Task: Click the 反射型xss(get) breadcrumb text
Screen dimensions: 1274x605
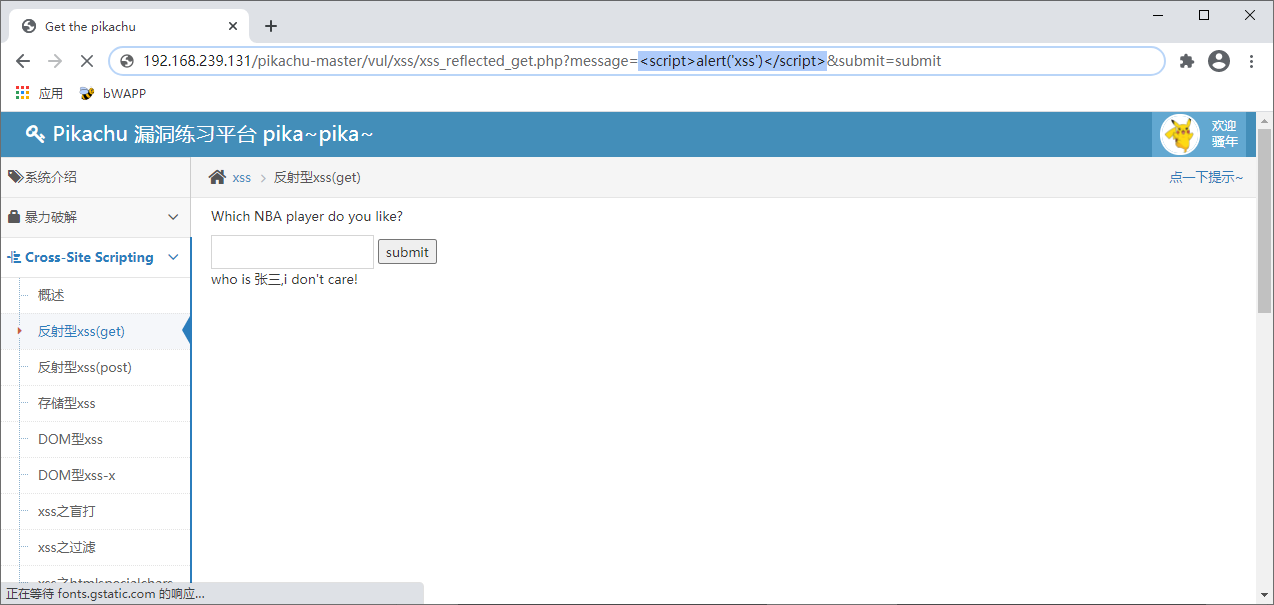Action: point(317,177)
